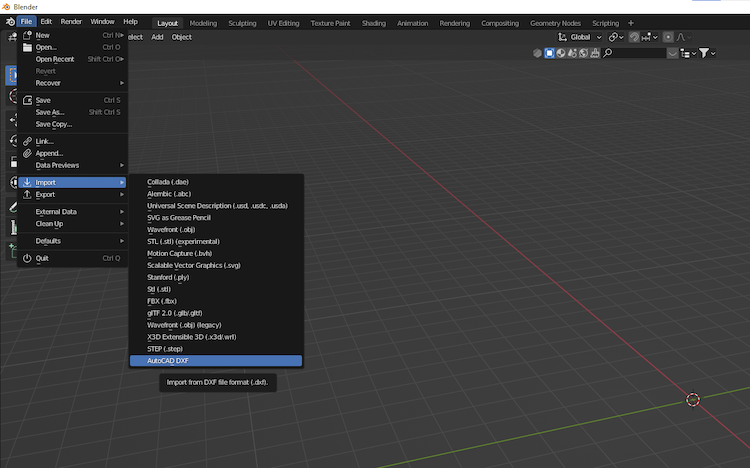Switch to Geometry Nodes workspace tab
Screen dimensions: 750x468
pyautogui.click(x=555, y=23)
